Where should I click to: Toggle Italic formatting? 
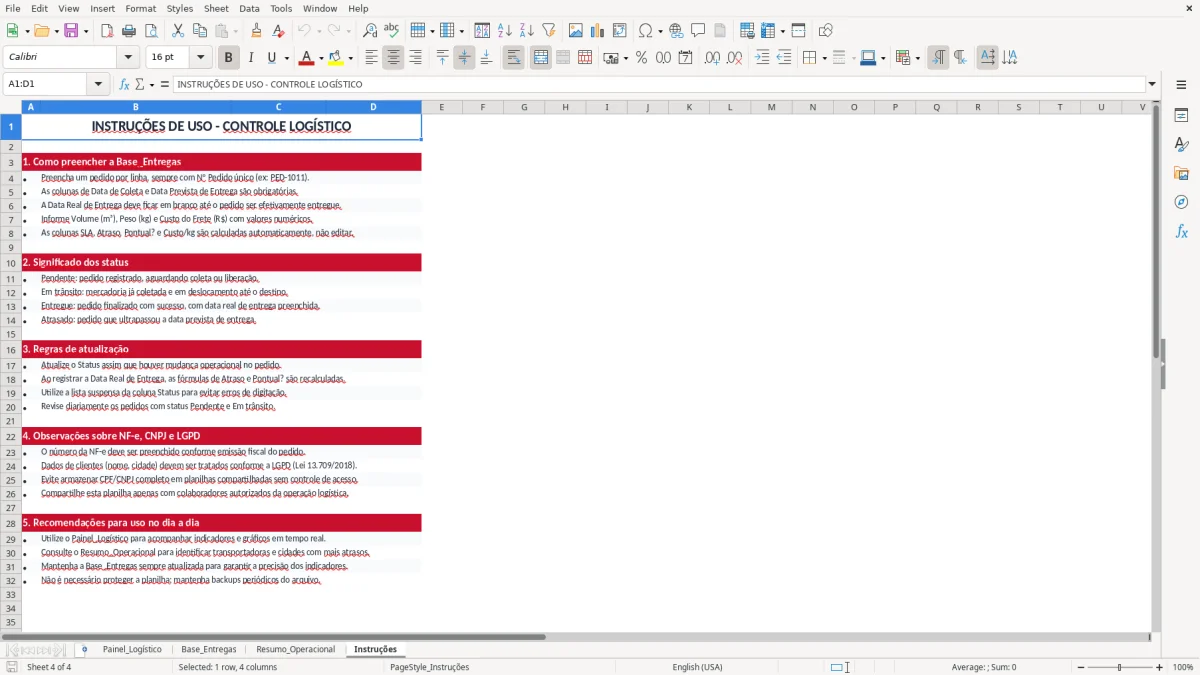(250, 58)
